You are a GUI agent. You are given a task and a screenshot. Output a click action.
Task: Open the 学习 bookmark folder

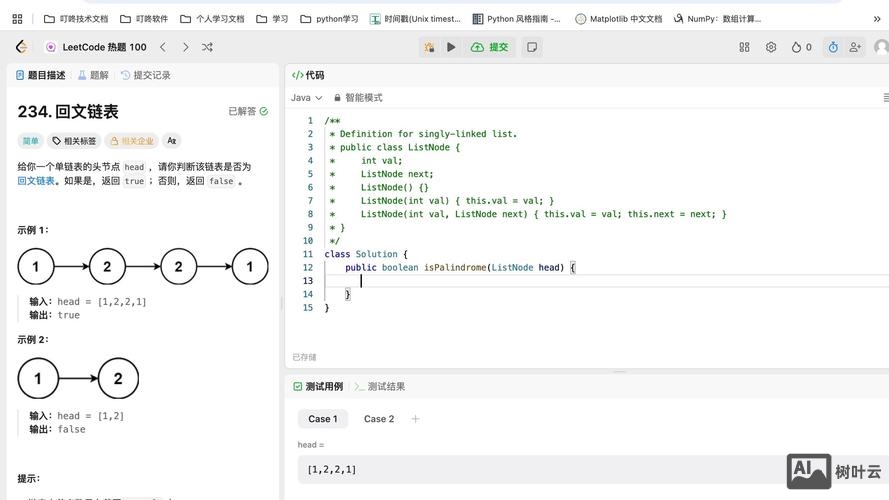(272, 19)
